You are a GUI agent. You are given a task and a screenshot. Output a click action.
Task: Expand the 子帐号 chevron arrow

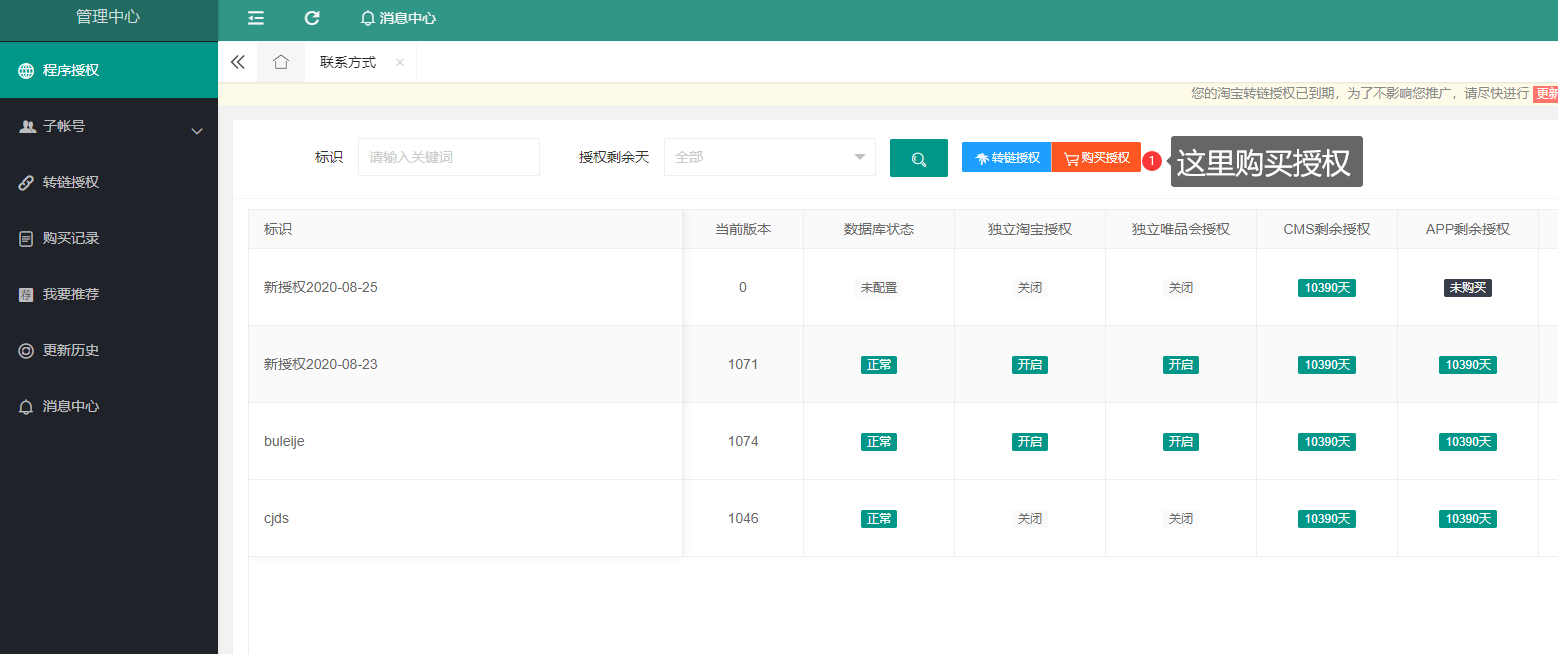point(197,131)
